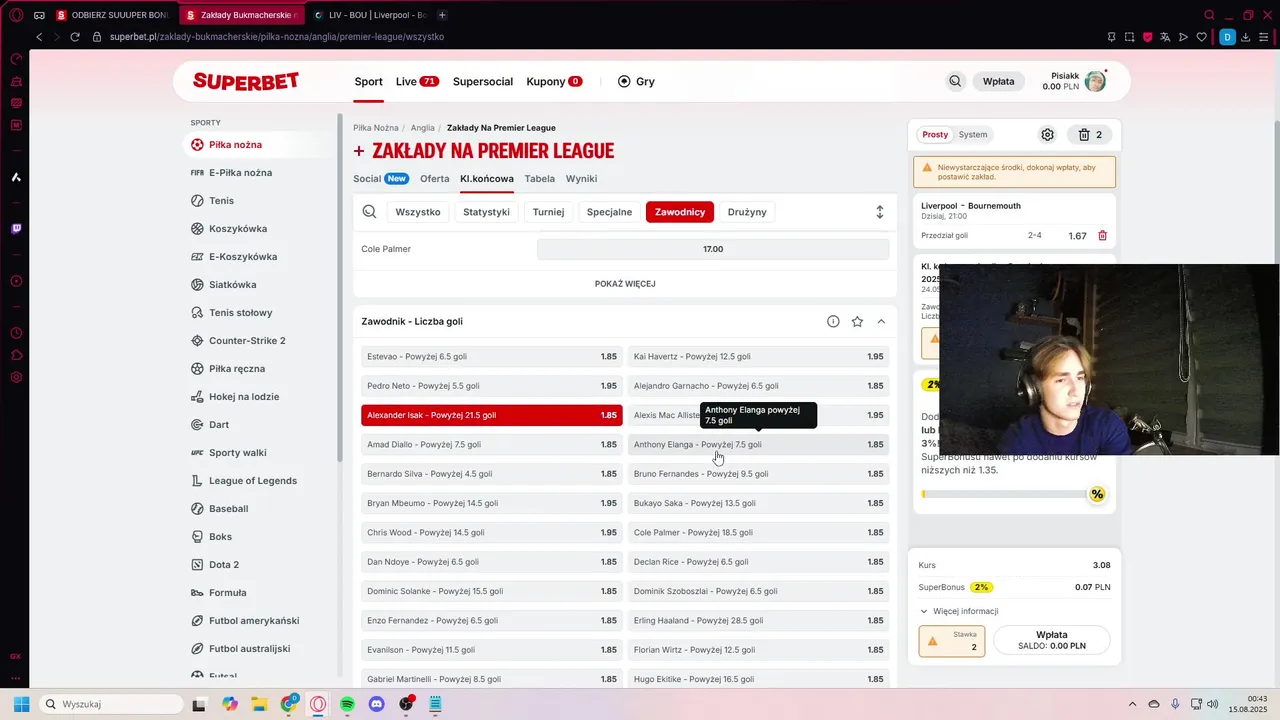
Task: Open Supersocial in header navigation
Action: (483, 81)
